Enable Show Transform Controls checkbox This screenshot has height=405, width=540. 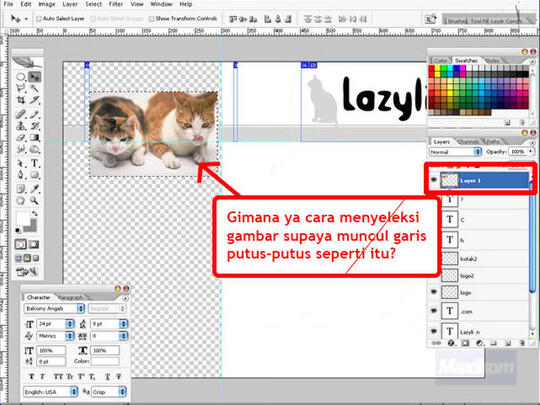pyautogui.click(x=151, y=19)
